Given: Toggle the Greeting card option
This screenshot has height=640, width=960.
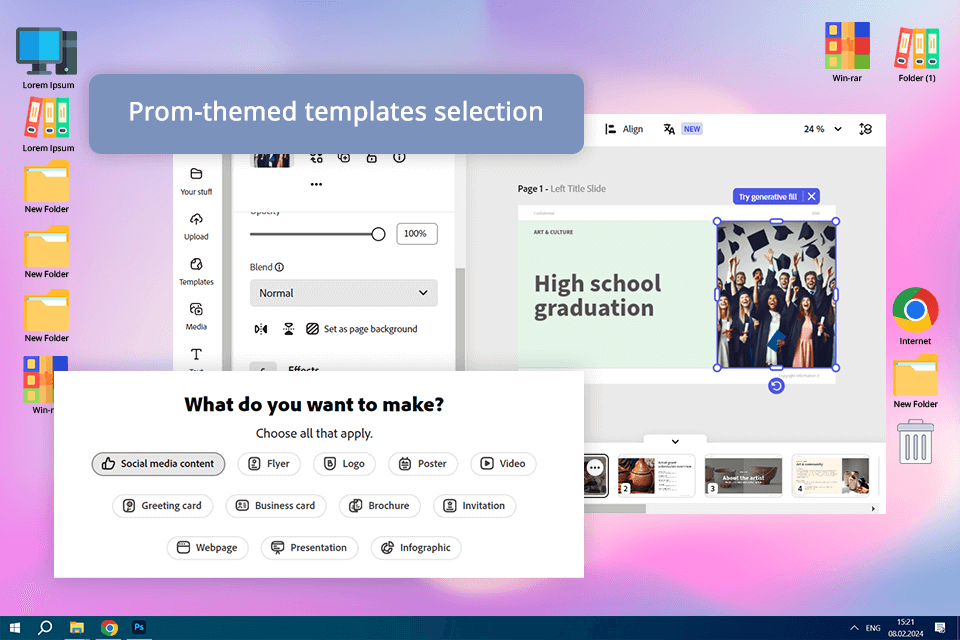Looking at the screenshot, I should pos(162,506).
